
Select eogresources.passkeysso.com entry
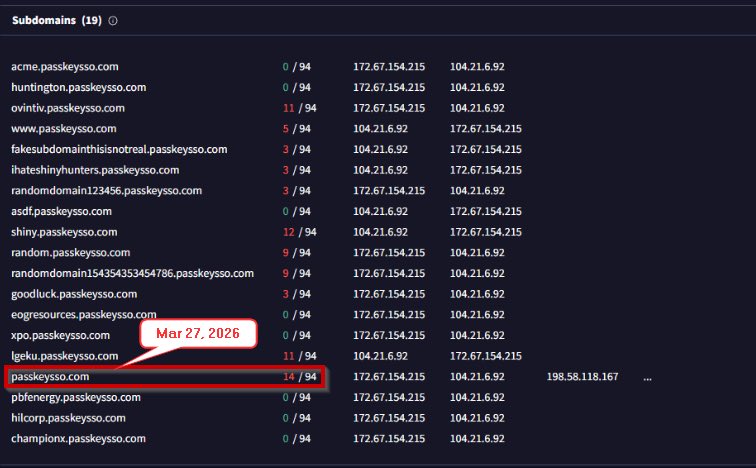tap(83, 315)
